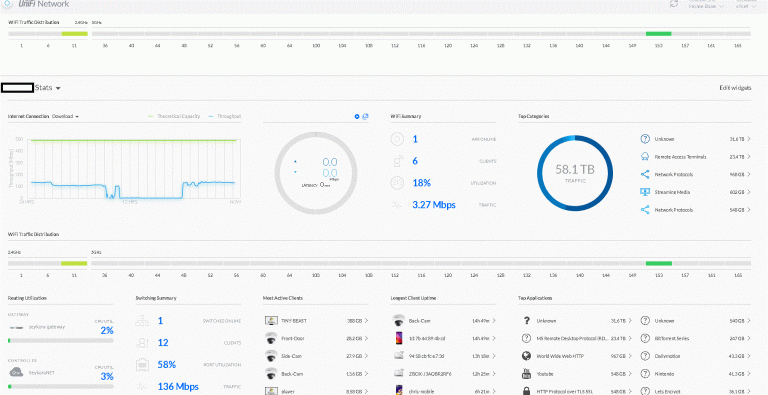Click Edit widgets link
Screen dimensions: 768x395
pos(735,88)
